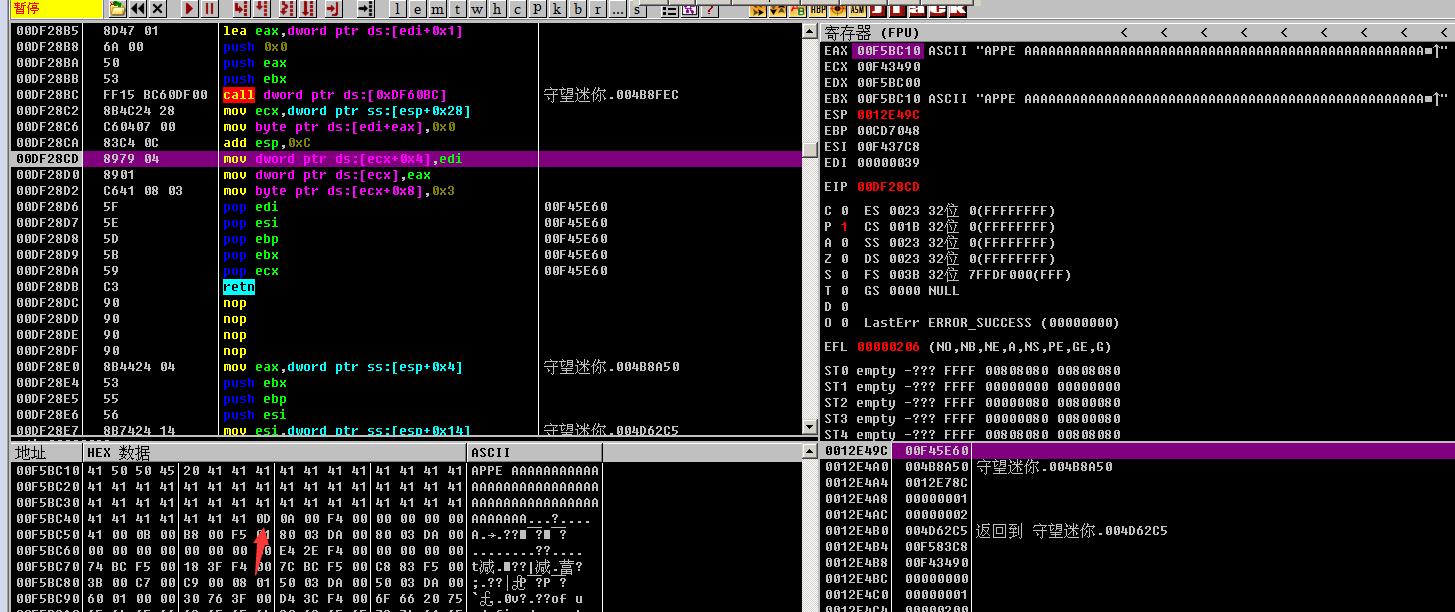The width and height of the screenshot is (1455, 612).
Task: Show the breakpoints window (b)
Action: click(577, 9)
